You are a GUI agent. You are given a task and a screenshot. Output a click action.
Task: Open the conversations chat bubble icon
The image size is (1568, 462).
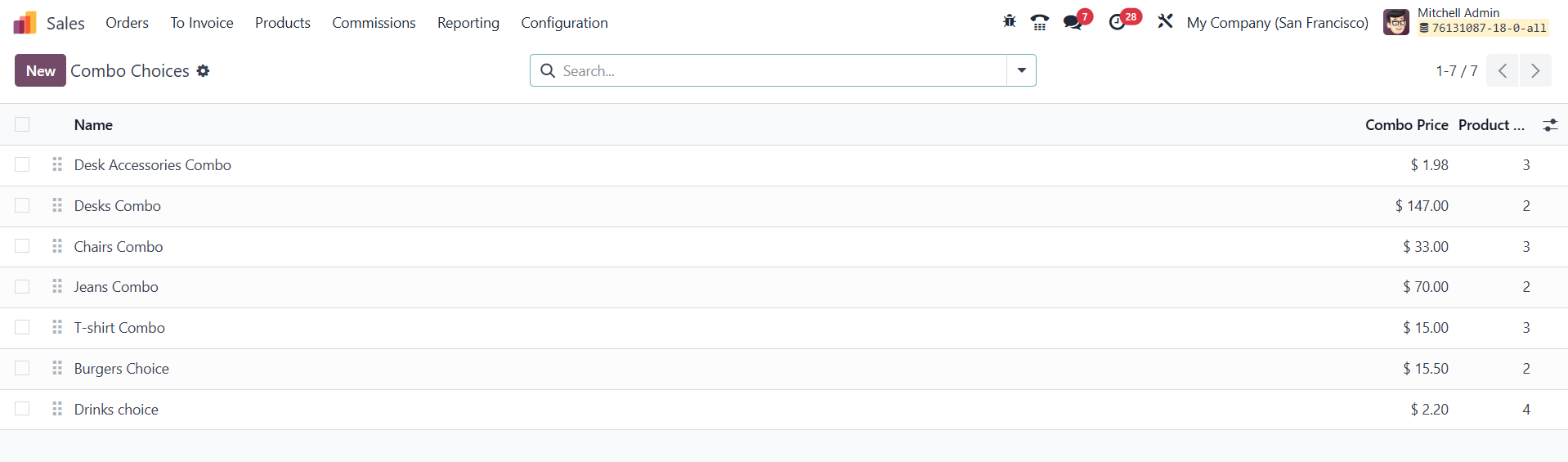(x=1073, y=23)
